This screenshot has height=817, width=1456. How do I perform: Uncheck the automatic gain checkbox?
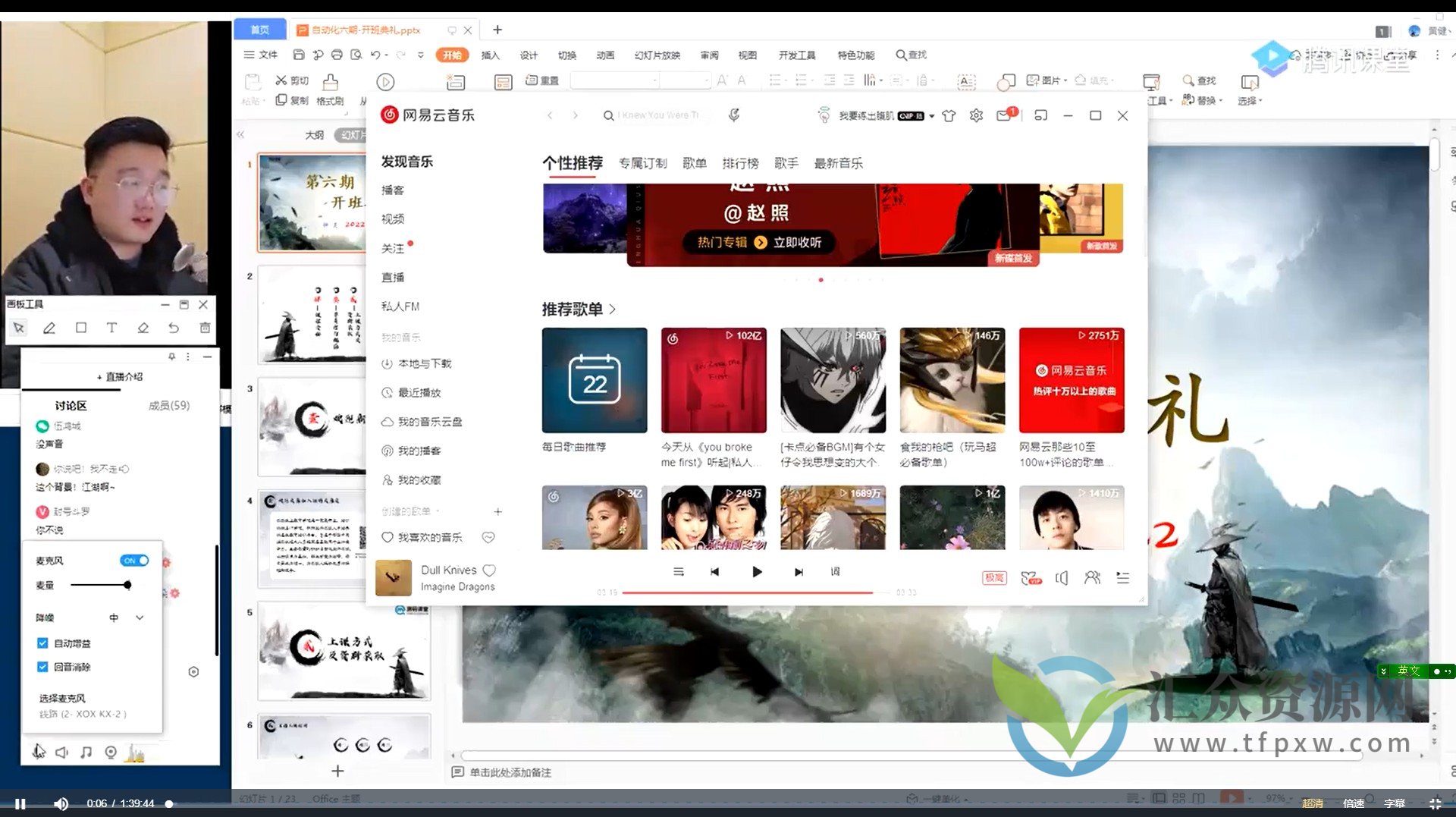coord(42,643)
